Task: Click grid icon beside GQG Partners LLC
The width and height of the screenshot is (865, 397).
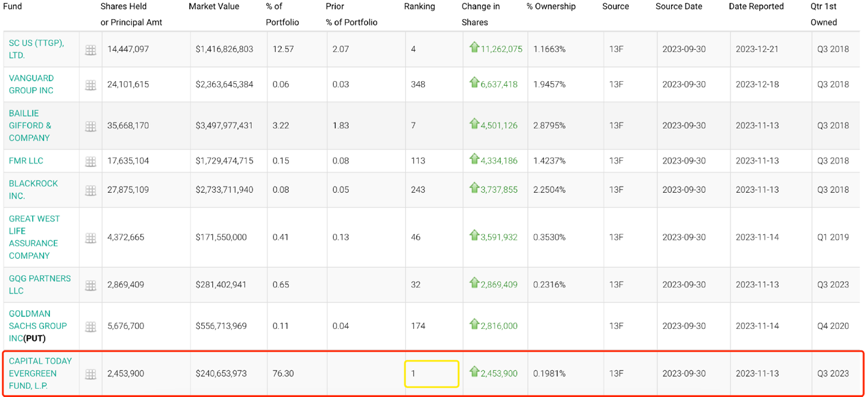Action: pos(90,285)
